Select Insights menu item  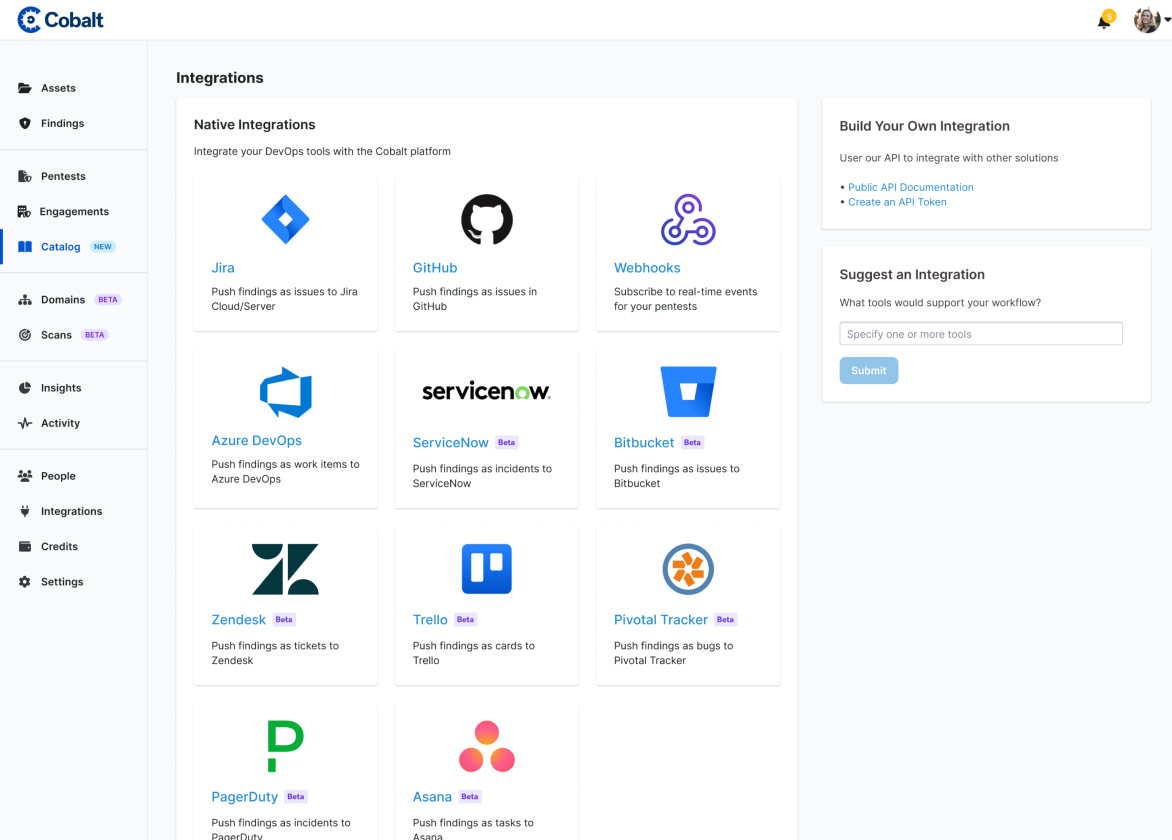61,388
